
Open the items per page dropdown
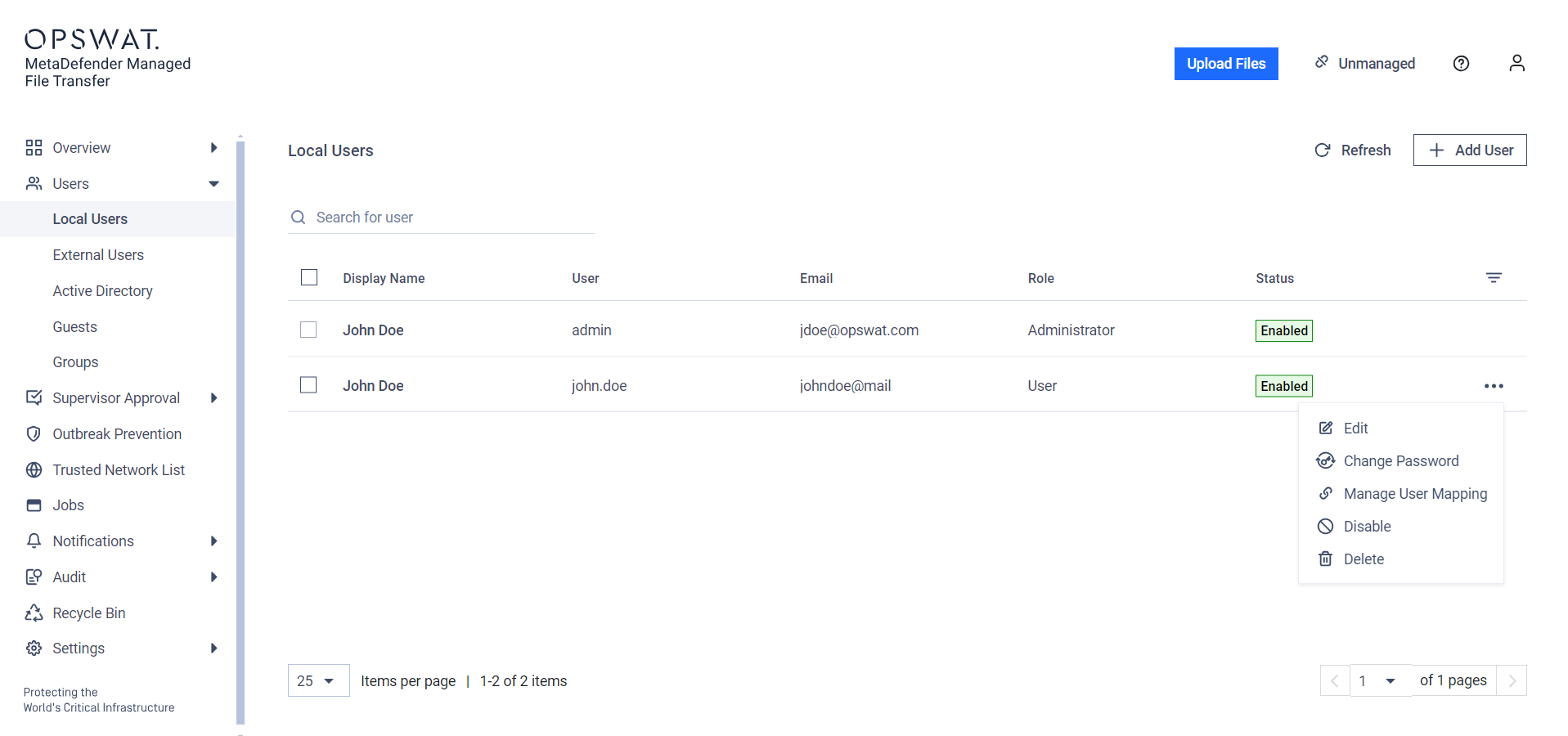317,681
